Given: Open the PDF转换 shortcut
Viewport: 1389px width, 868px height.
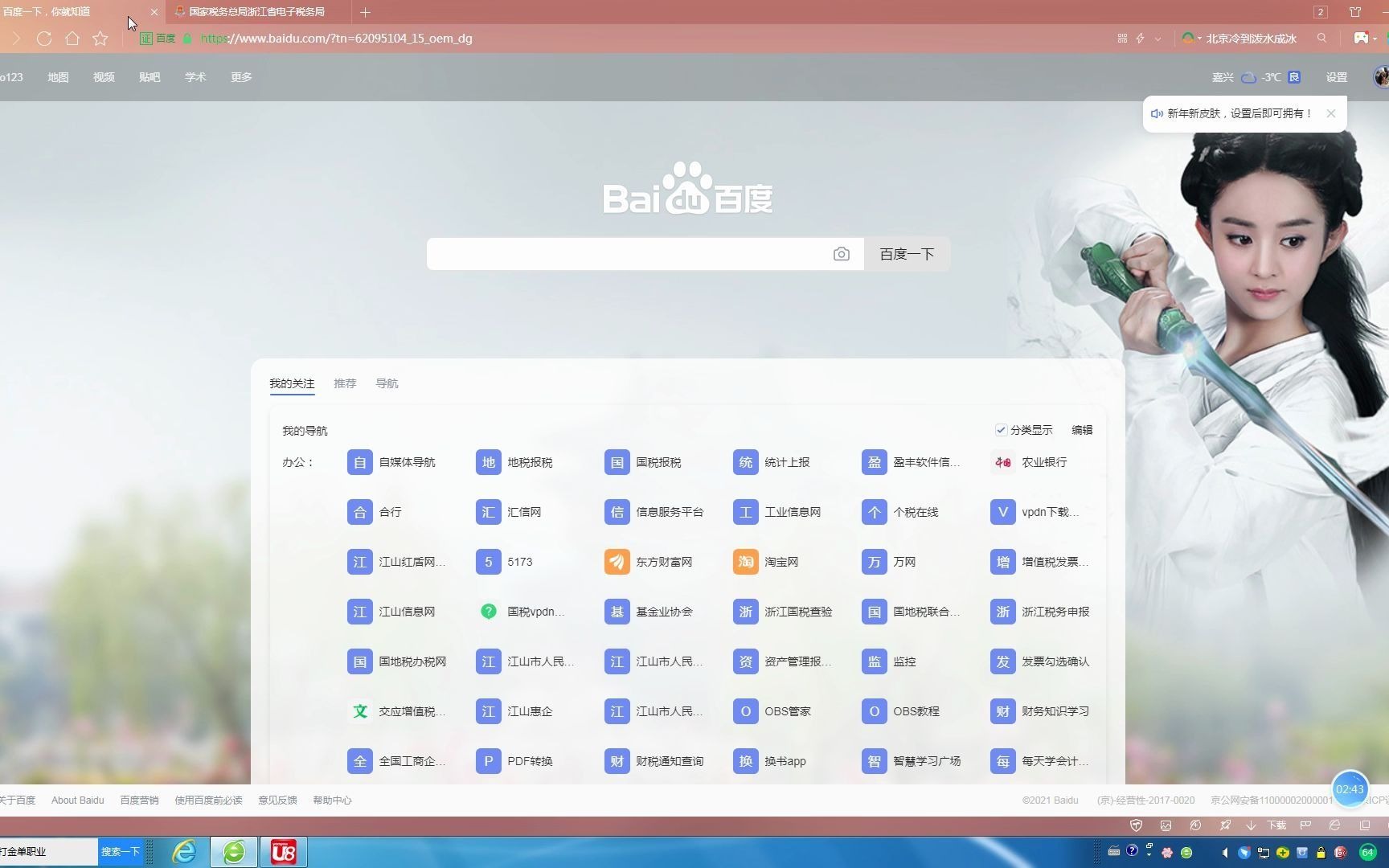Looking at the screenshot, I should tap(514, 761).
